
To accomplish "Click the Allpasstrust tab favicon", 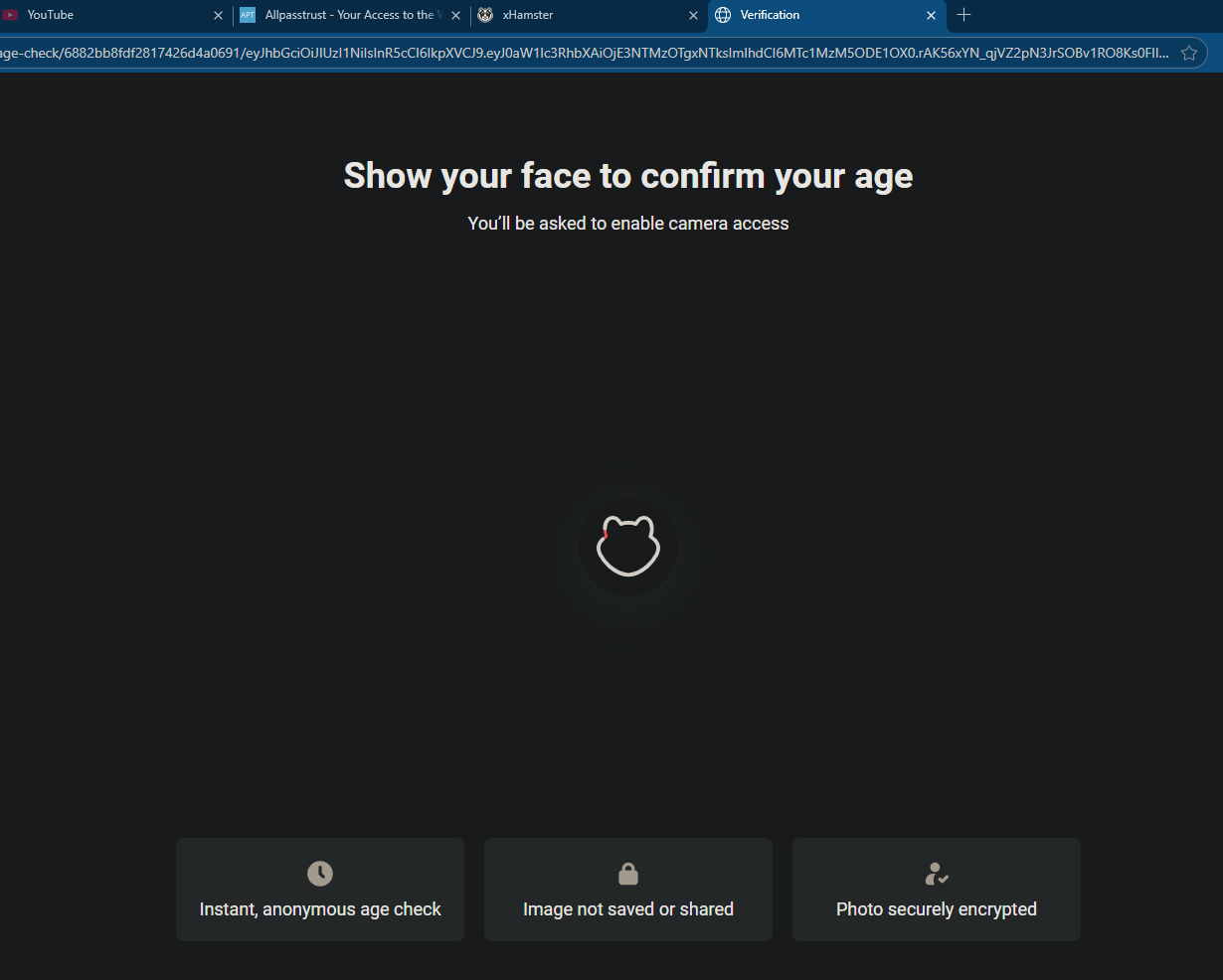I will click(x=248, y=15).
